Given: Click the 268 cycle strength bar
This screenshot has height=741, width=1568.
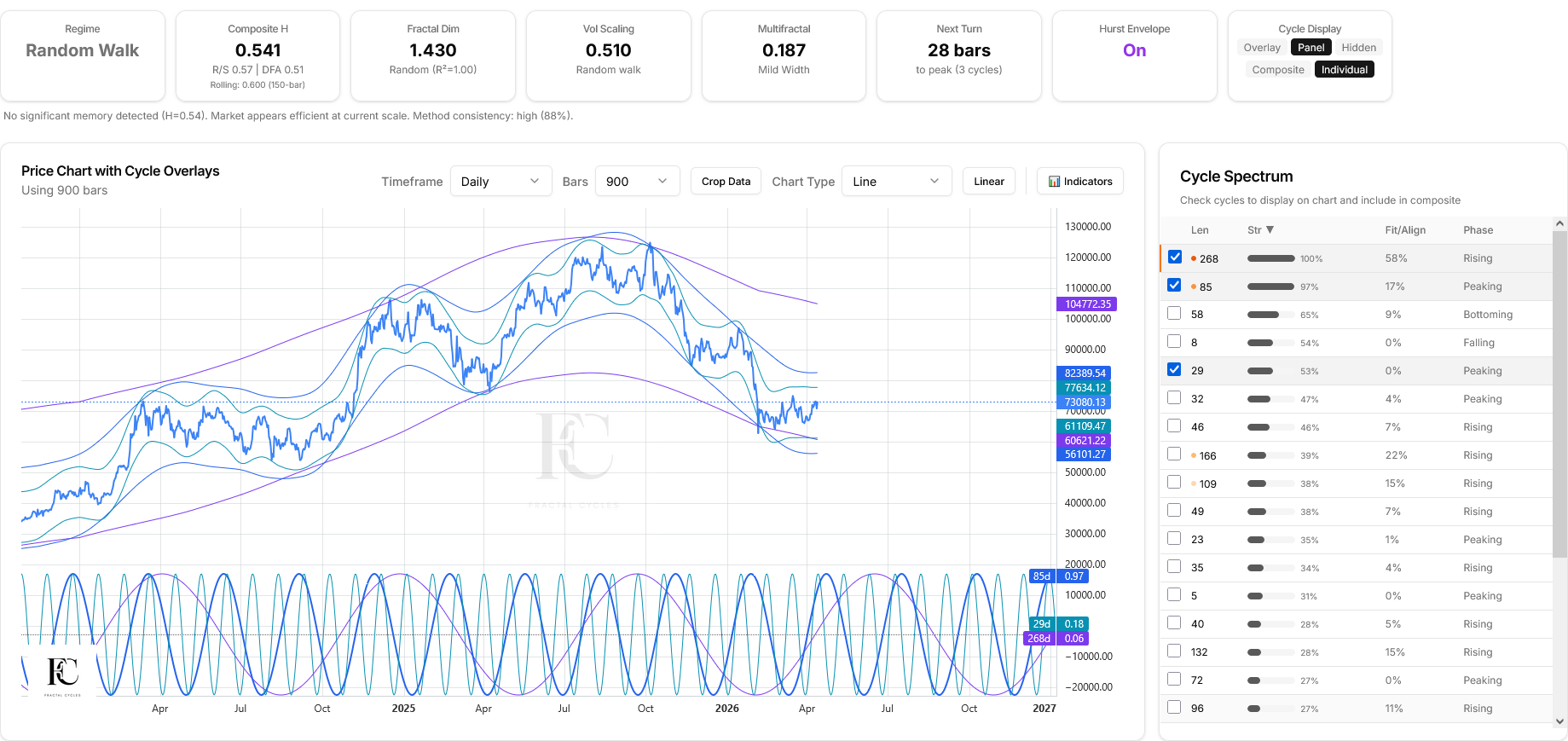Looking at the screenshot, I should [x=1271, y=258].
